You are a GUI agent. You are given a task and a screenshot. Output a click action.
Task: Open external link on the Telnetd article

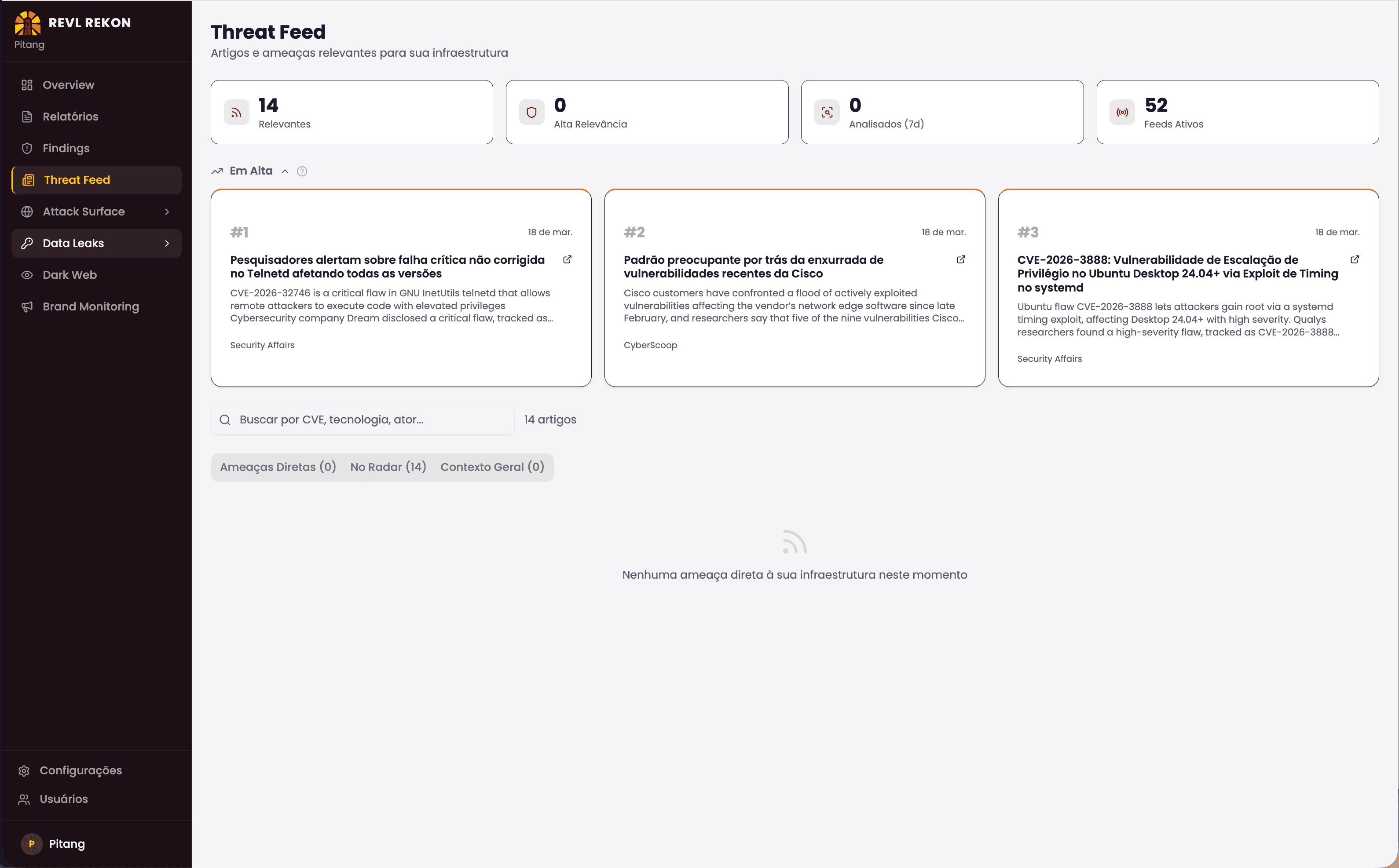pyautogui.click(x=567, y=259)
